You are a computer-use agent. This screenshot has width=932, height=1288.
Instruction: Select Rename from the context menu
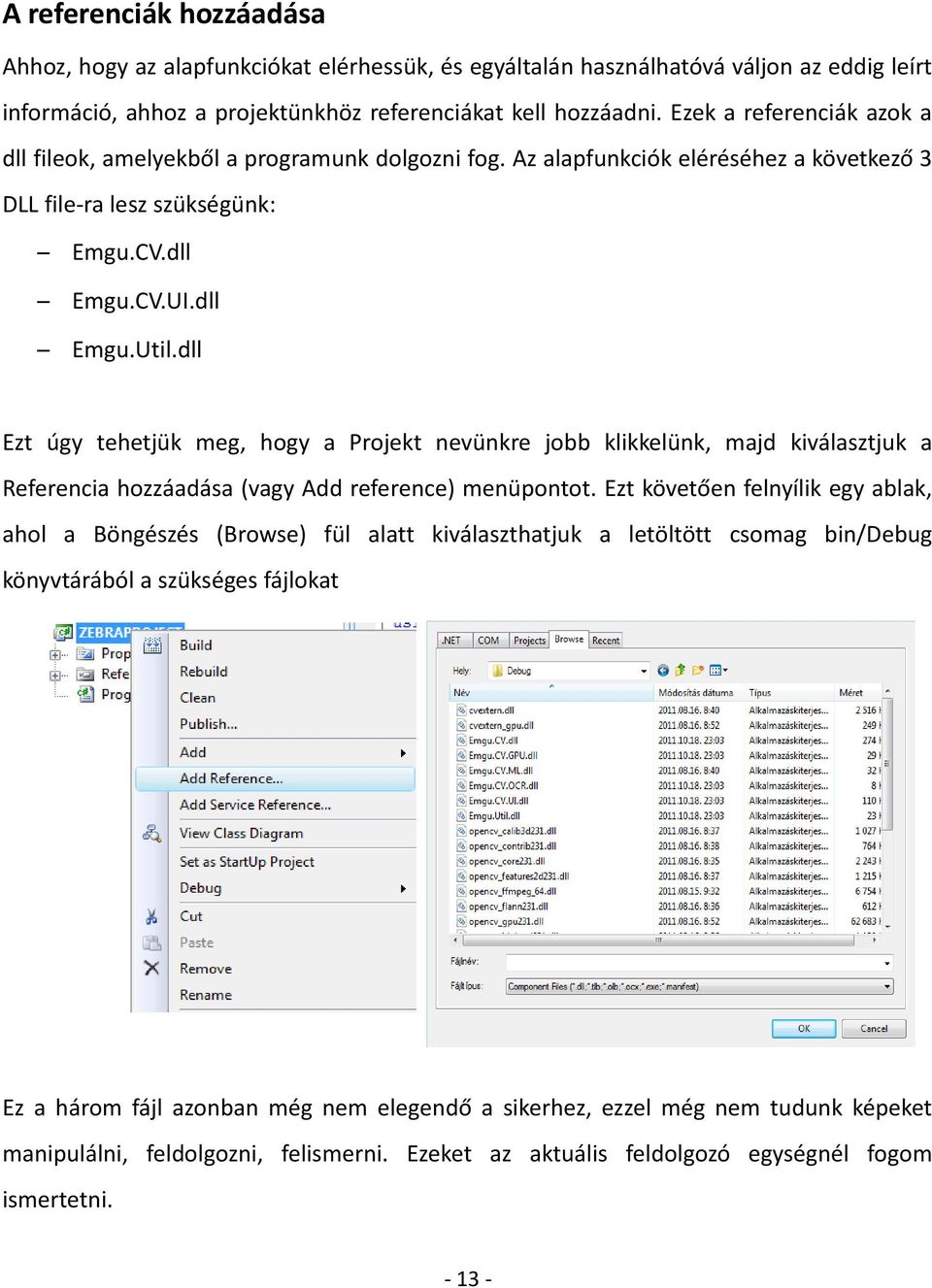pyautogui.click(x=206, y=995)
